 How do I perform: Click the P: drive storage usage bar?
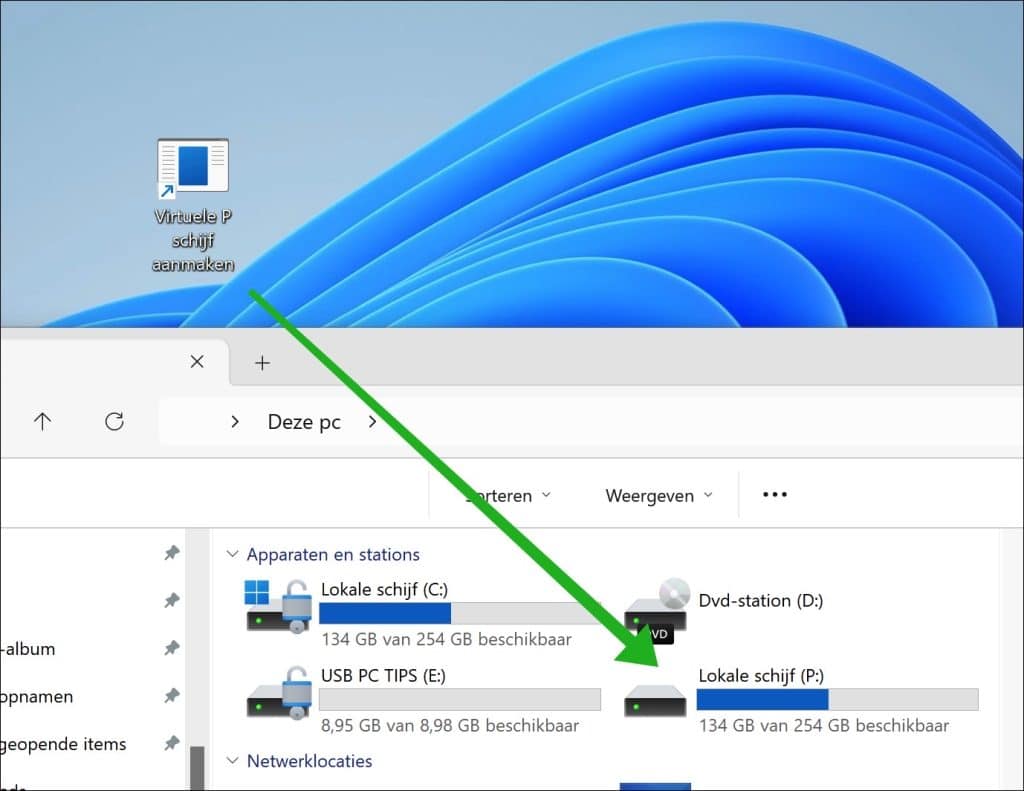tap(838, 700)
